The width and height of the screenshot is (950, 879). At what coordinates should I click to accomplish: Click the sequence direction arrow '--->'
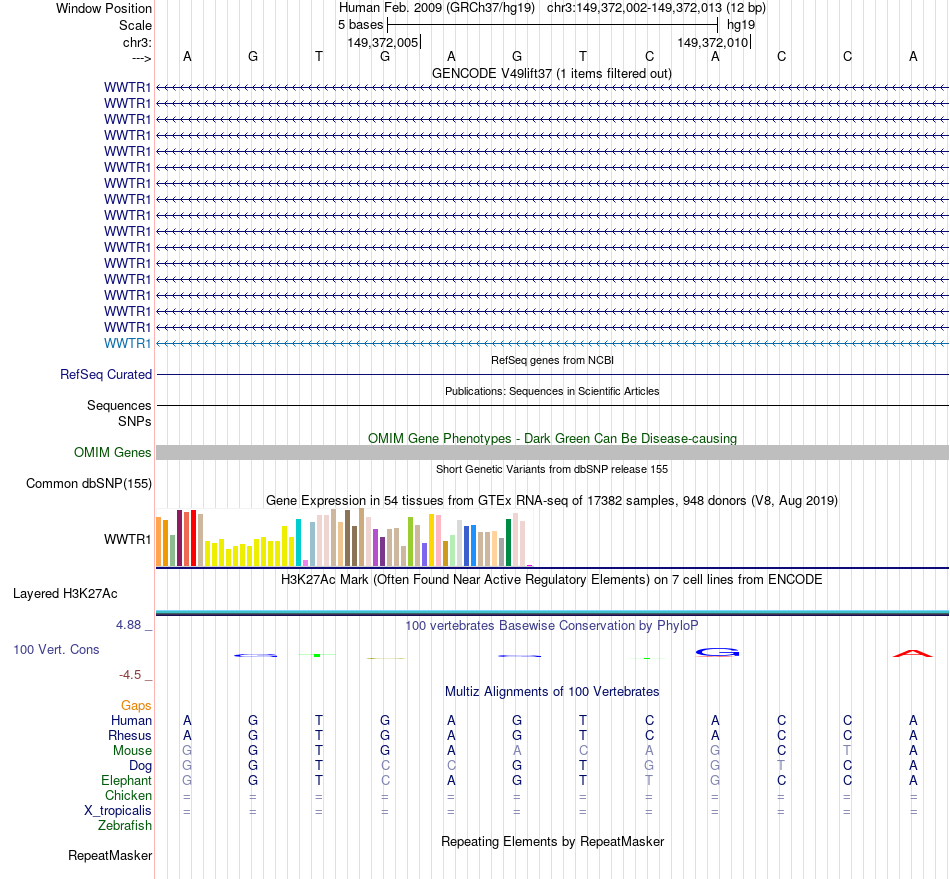141,58
